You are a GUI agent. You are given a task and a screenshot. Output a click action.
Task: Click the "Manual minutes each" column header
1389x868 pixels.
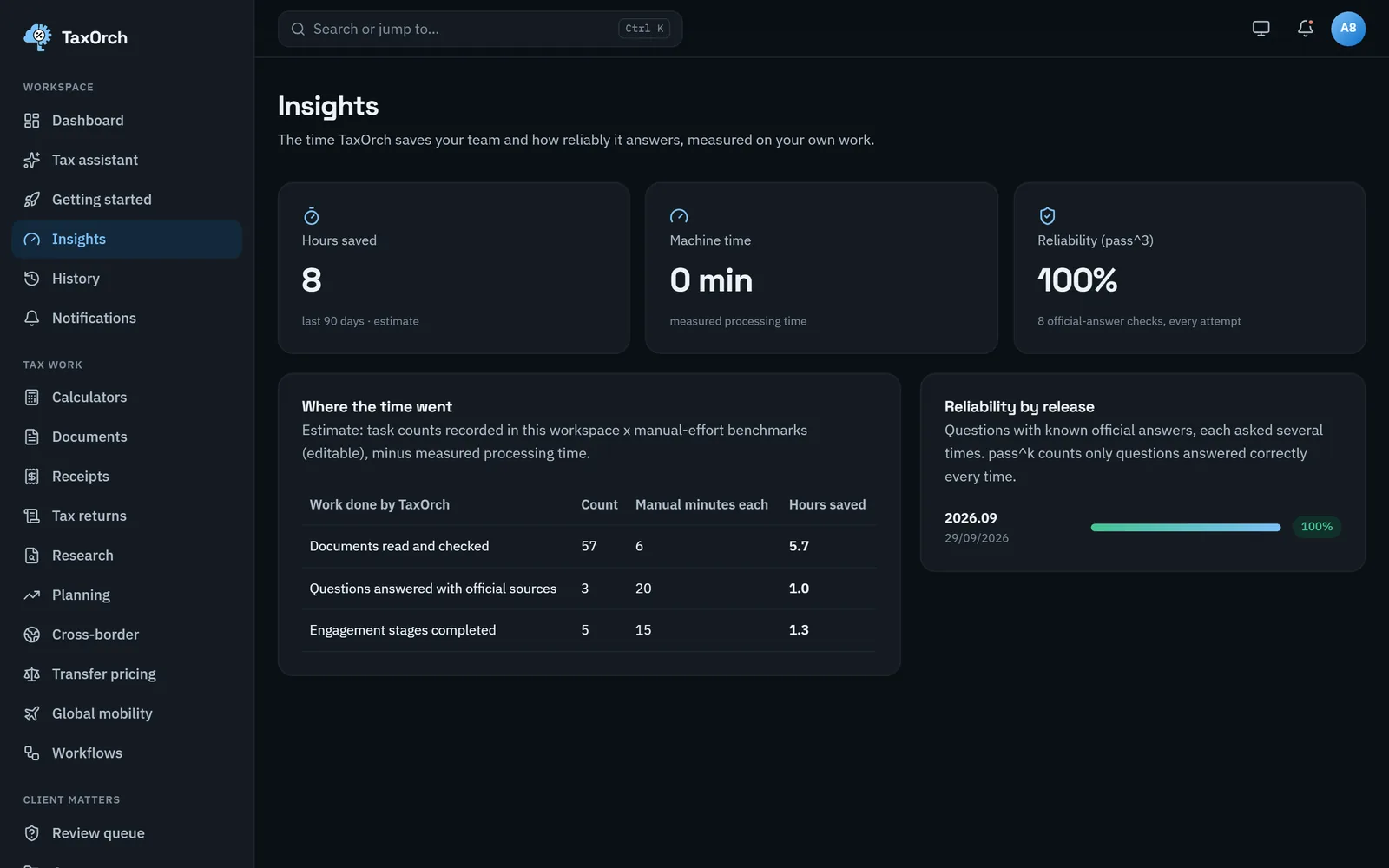[x=701, y=504]
